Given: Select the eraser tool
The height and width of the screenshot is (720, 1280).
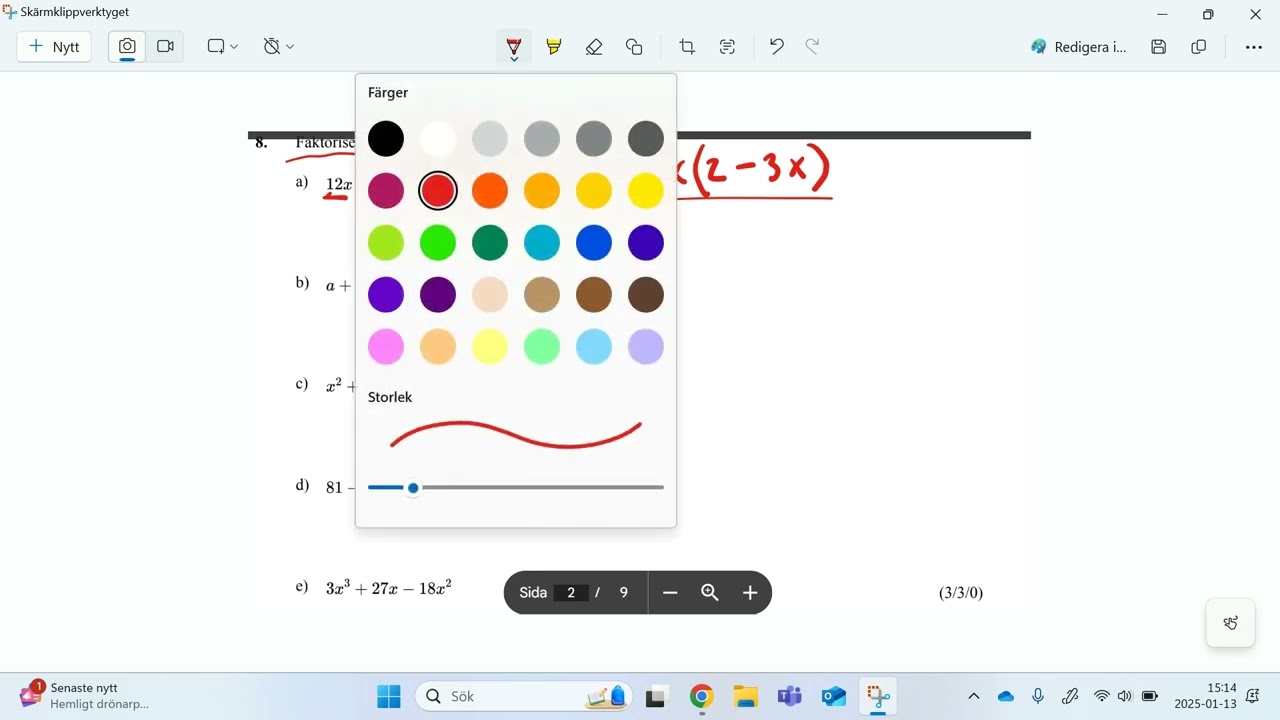Looking at the screenshot, I should [594, 47].
